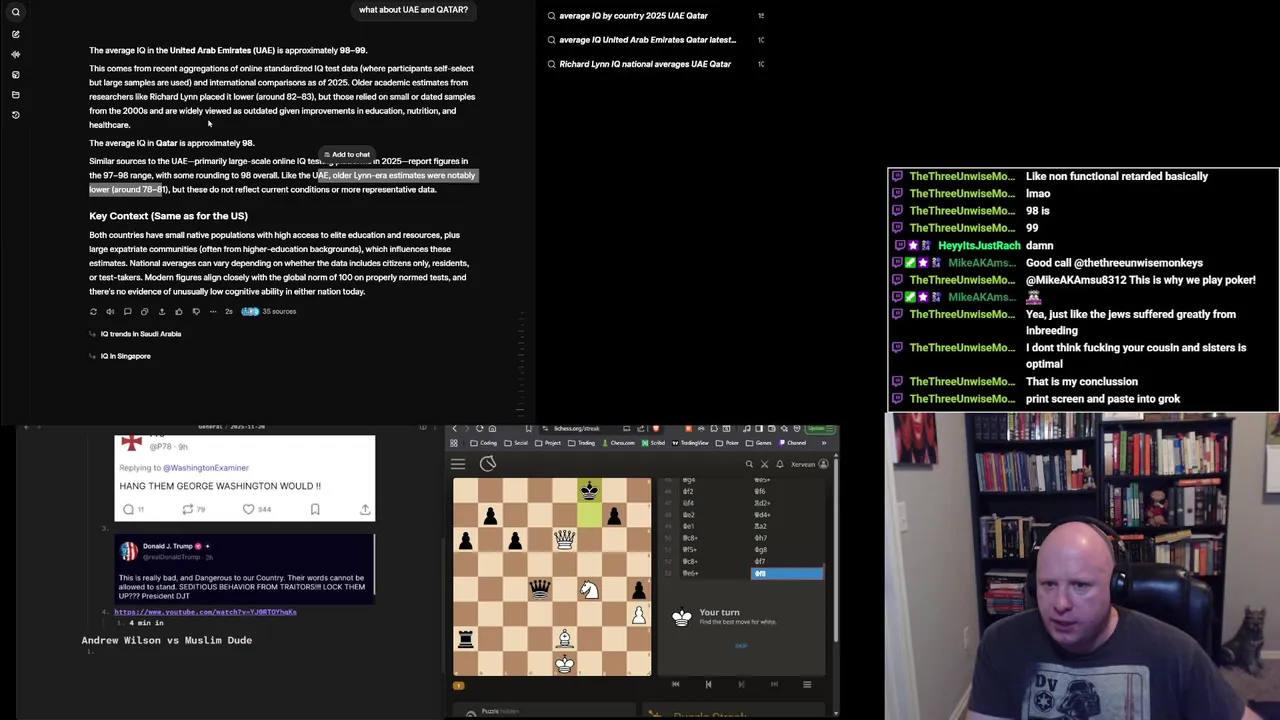This screenshot has height=720, width=1280.
Task: Click the lichess knight logo
Action: [488, 464]
